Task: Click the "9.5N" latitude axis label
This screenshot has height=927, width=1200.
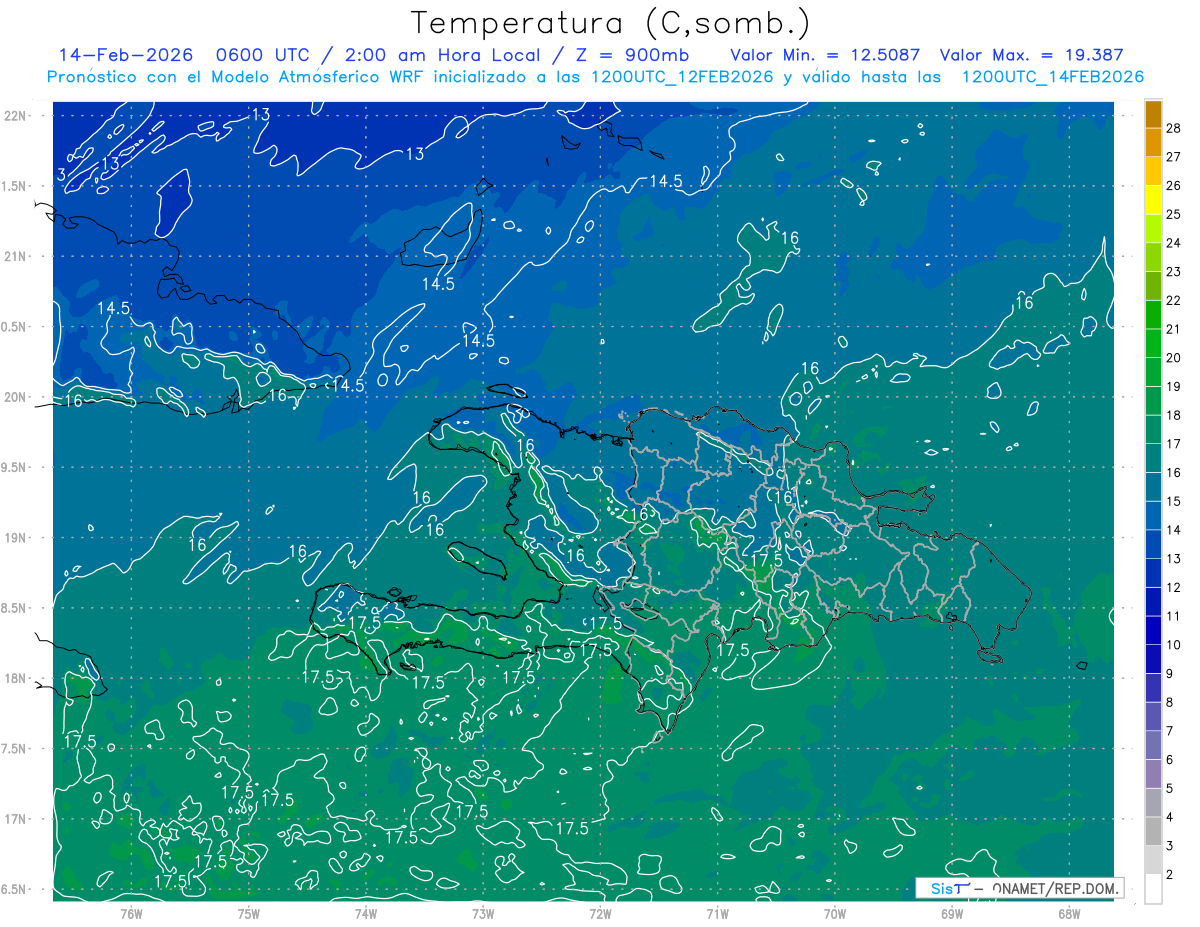Action: click(15, 467)
